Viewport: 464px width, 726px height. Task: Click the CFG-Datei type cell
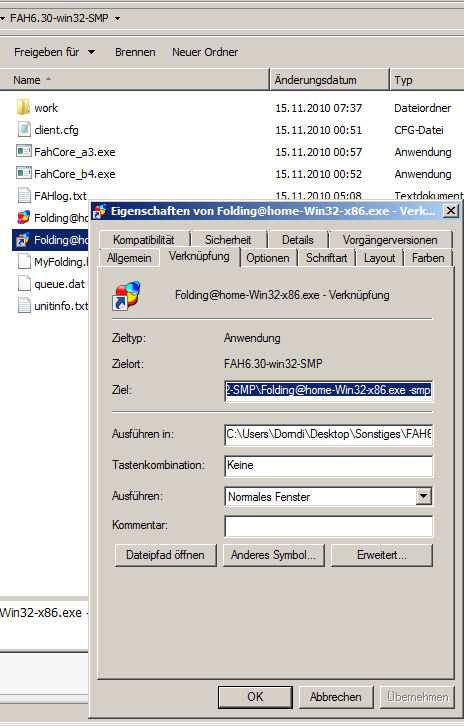(x=419, y=130)
